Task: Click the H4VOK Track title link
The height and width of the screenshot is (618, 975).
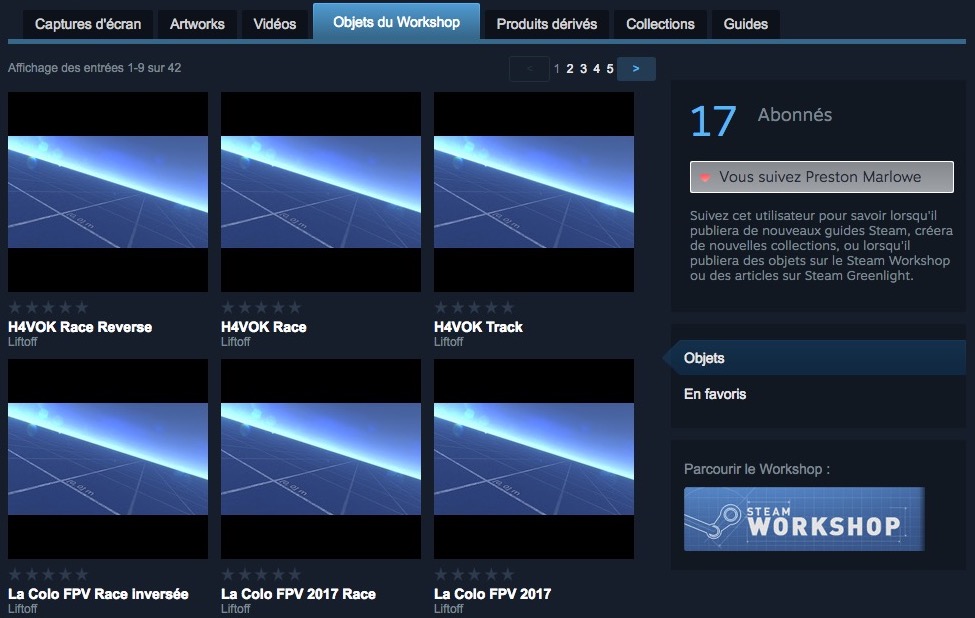Action: click(478, 327)
